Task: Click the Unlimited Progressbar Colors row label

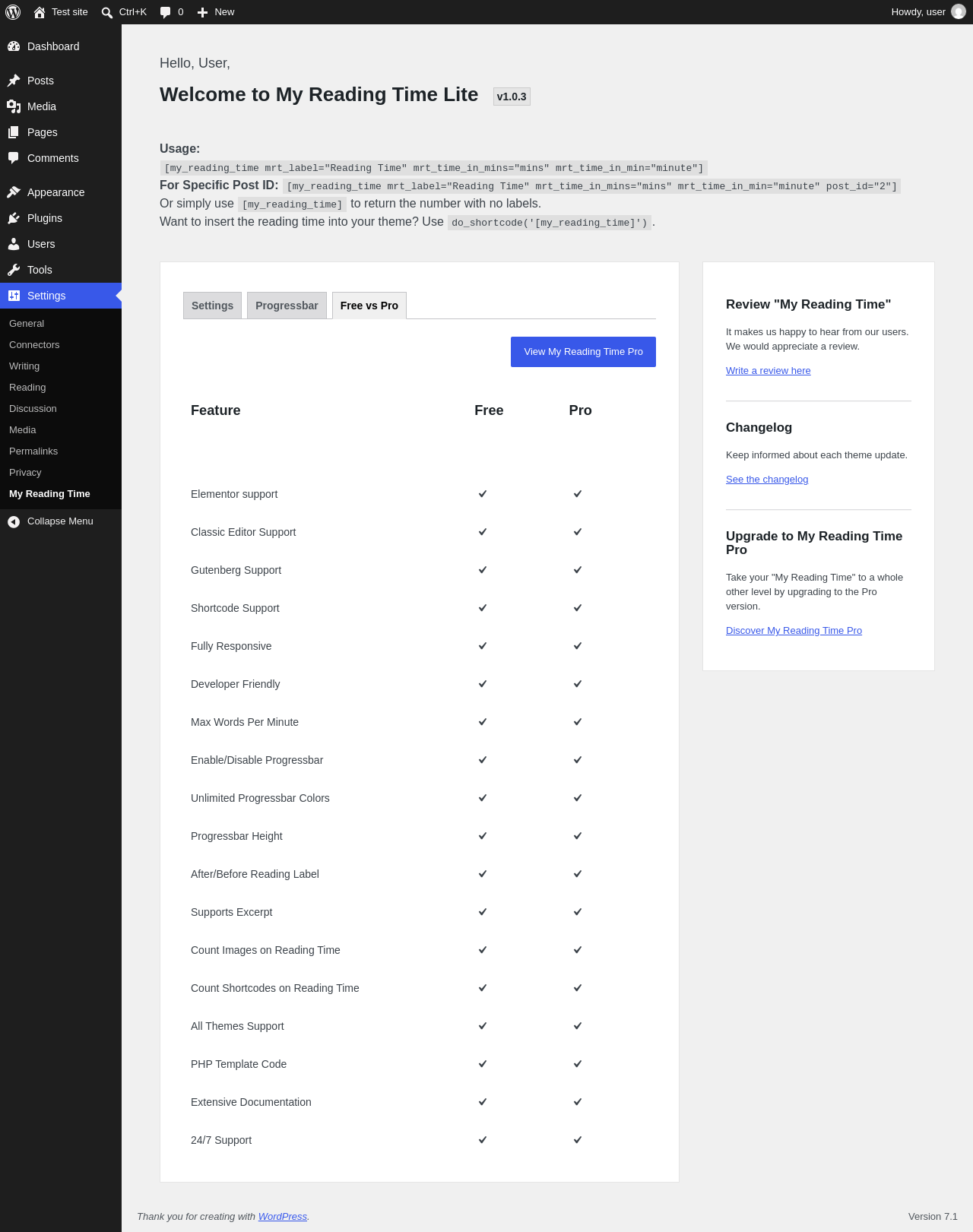Action: 260,798
